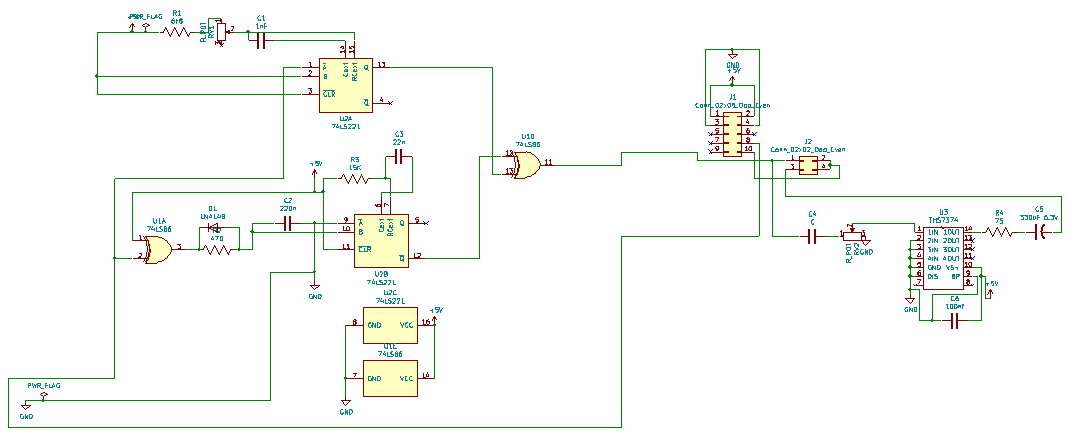Screen dimensions: 1070x448
Task: Select the U1D XOR gate symbol
Action: click(x=526, y=166)
